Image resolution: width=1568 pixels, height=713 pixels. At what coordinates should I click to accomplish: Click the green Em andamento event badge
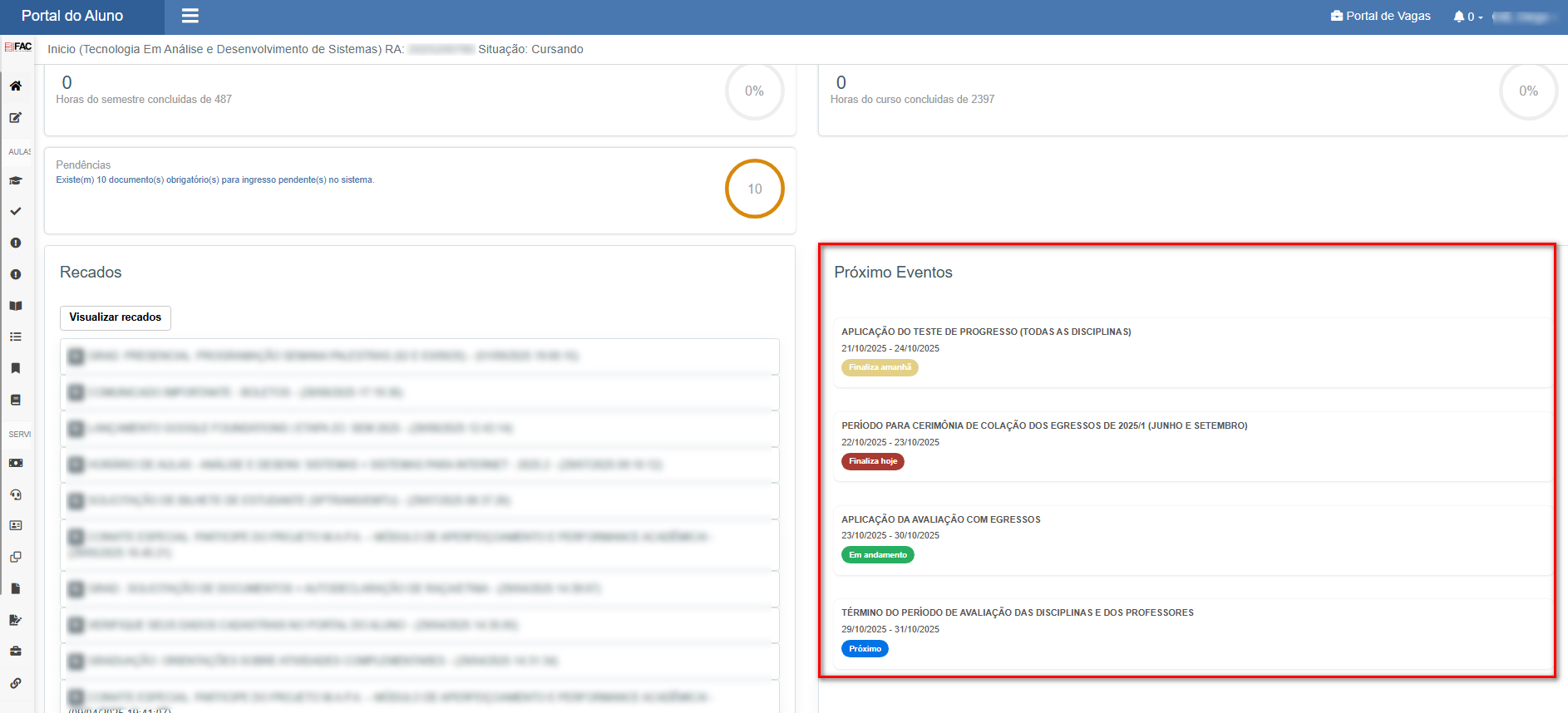click(877, 555)
